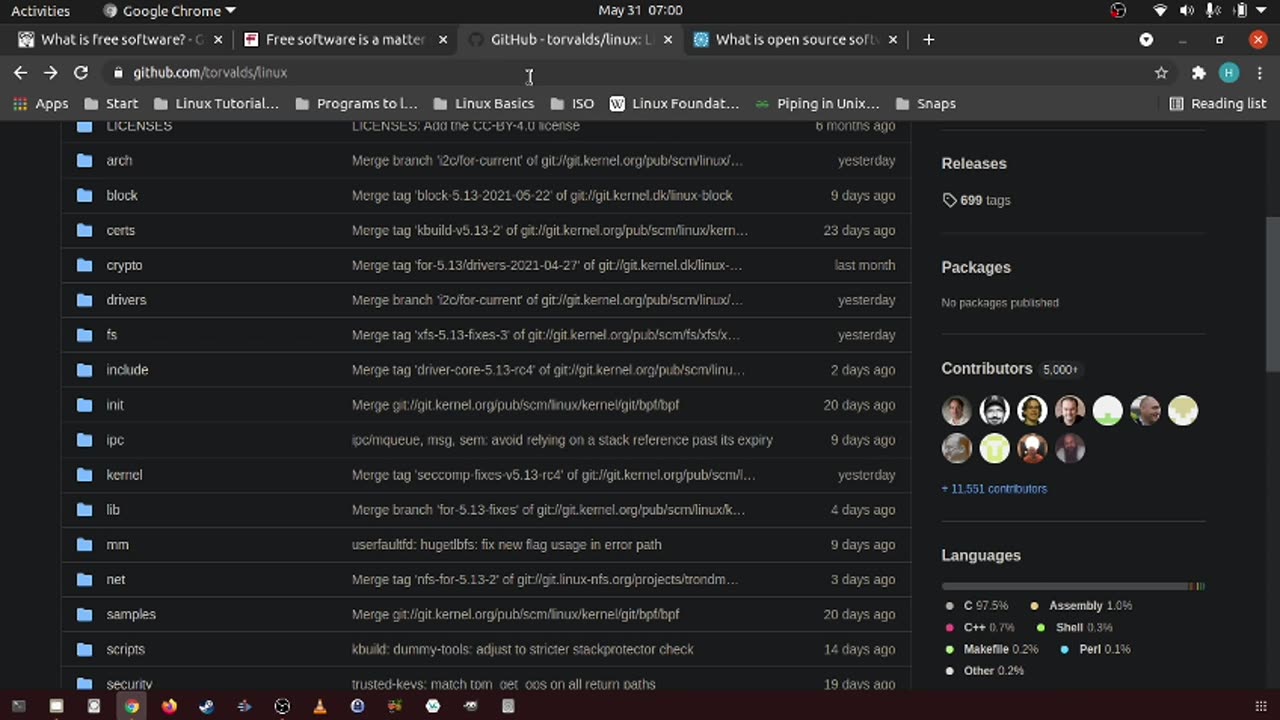Open the ISO bookmark folder

[x=572, y=103]
